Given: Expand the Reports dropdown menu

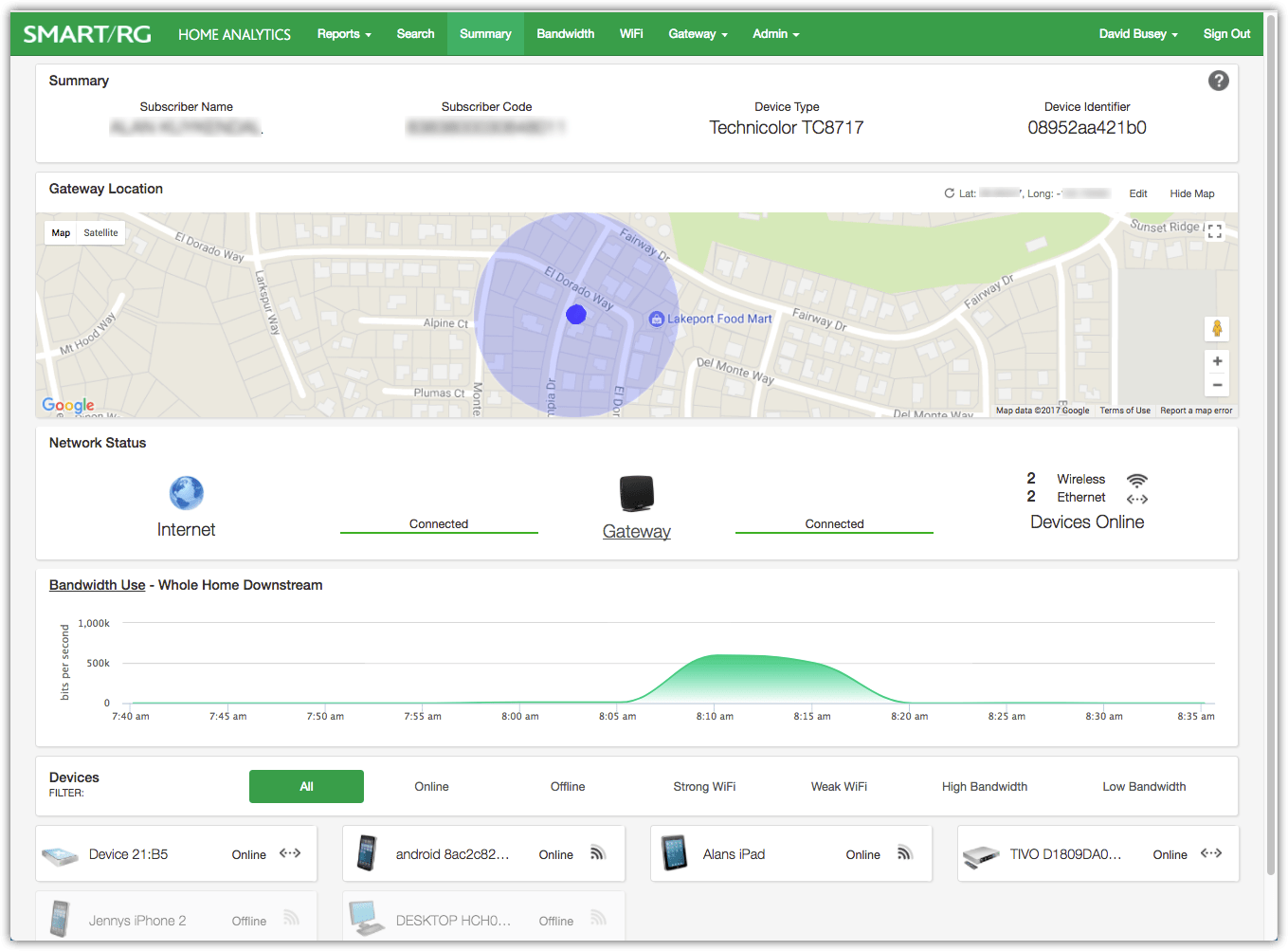Looking at the screenshot, I should point(344,34).
